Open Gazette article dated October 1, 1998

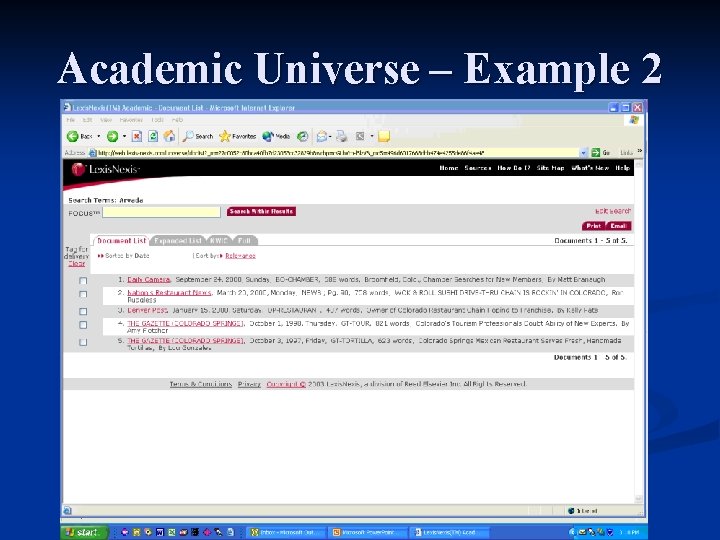[186, 324]
